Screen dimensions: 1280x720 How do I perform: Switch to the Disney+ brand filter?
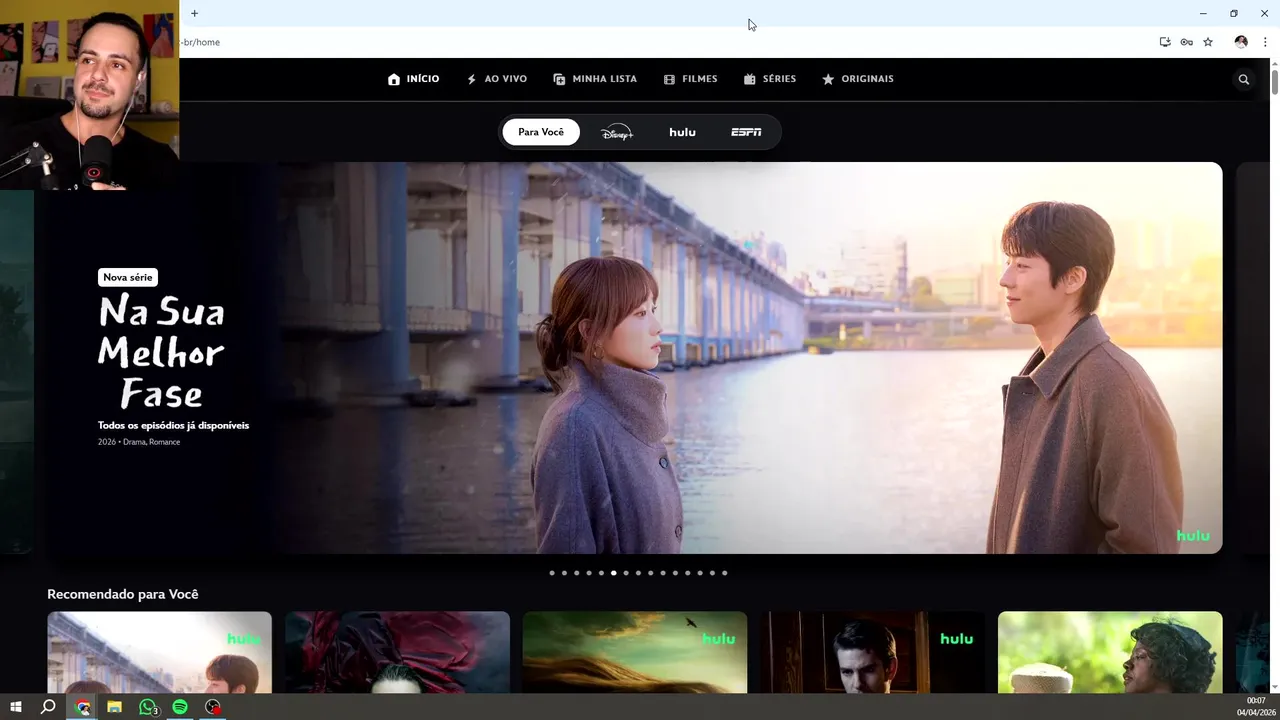pyautogui.click(x=617, y=132)
